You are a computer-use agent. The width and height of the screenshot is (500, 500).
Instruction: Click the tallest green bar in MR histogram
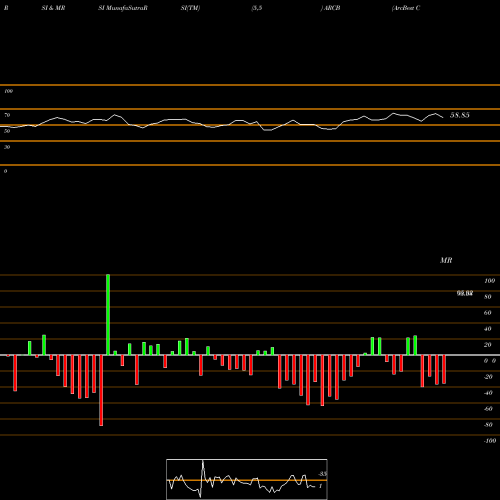coord(108,315)
